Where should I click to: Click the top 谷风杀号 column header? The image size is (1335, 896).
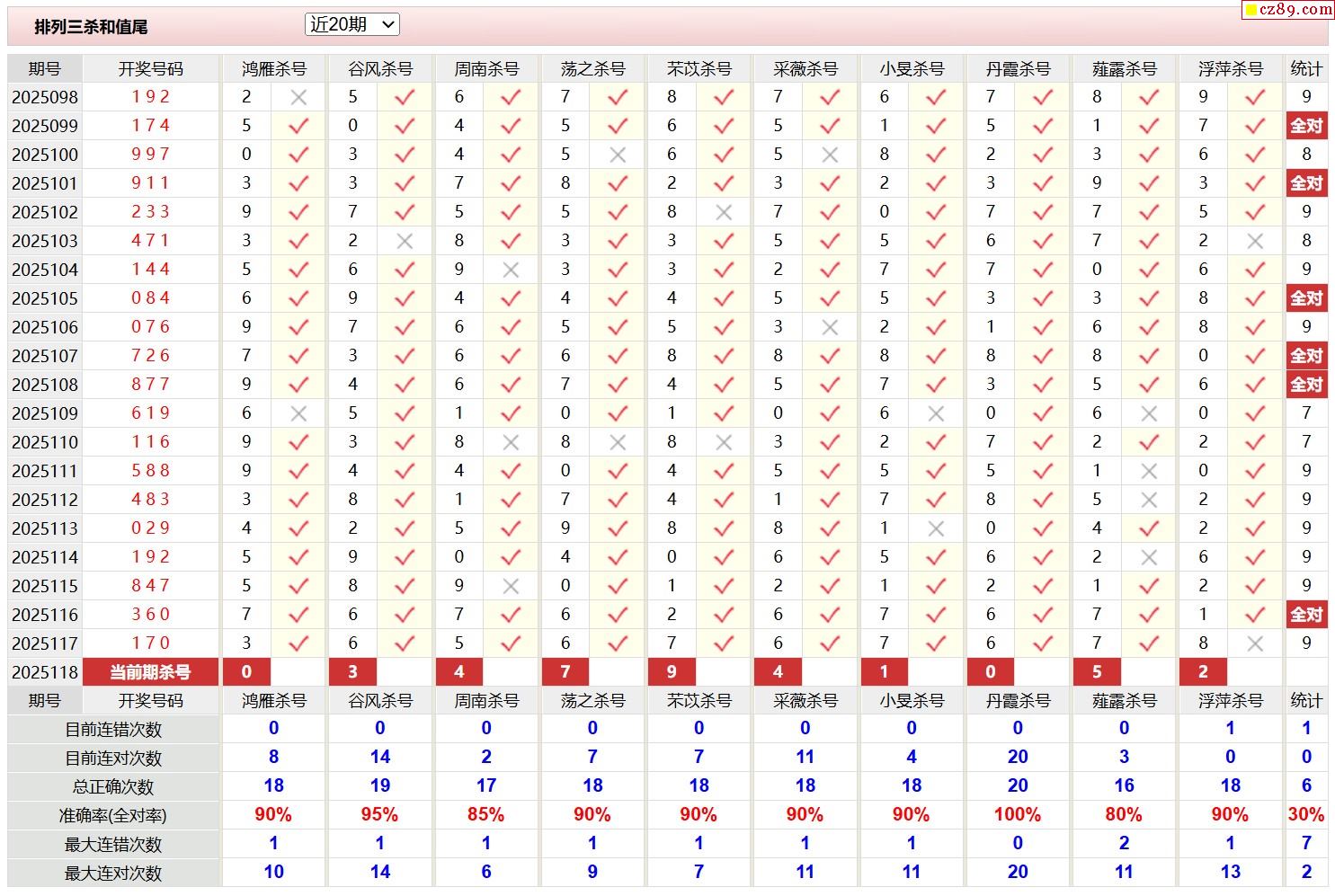[x=380, y=68]
